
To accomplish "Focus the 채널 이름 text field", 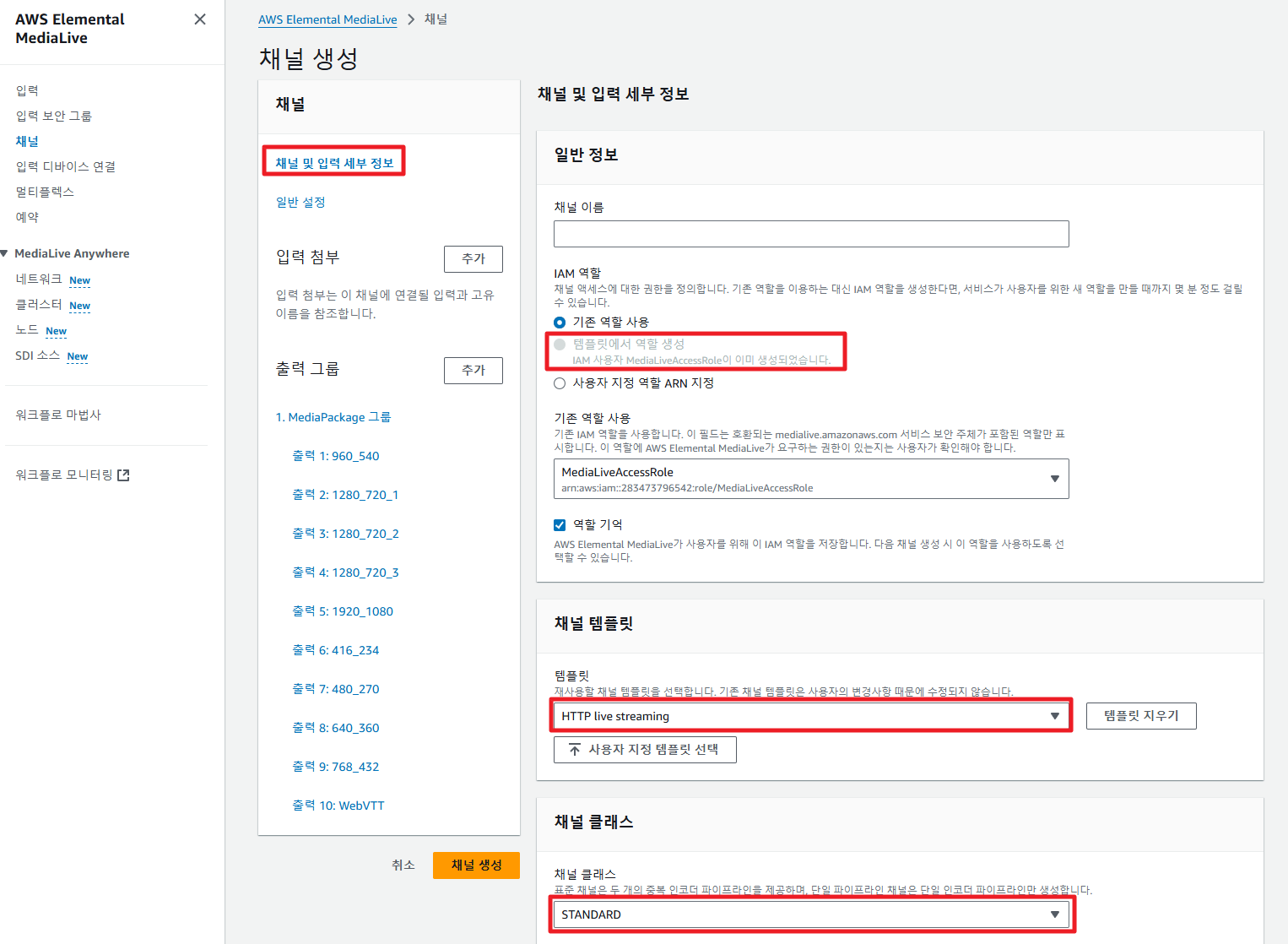I will coord(811,234).
